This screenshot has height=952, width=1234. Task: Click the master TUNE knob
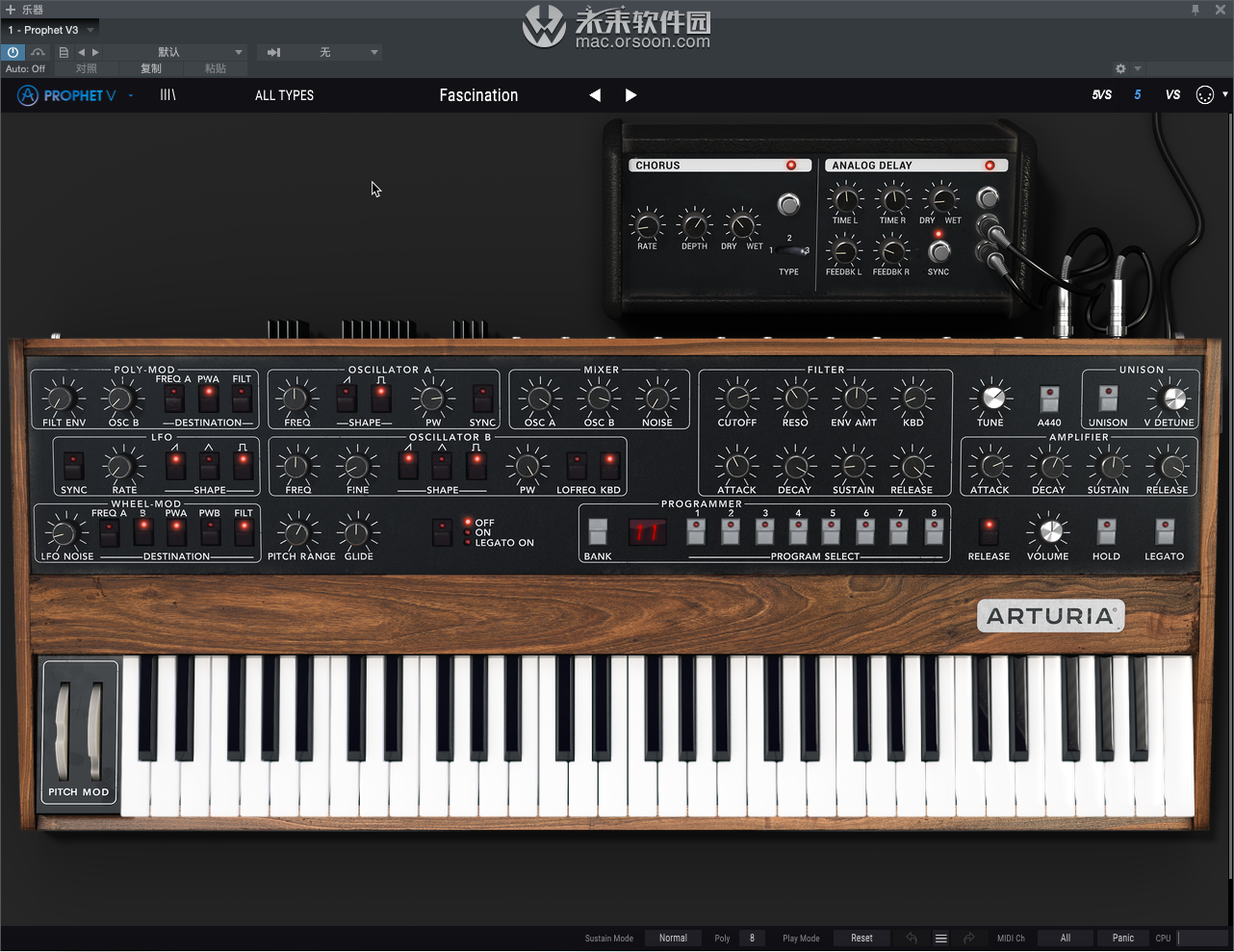991,398
